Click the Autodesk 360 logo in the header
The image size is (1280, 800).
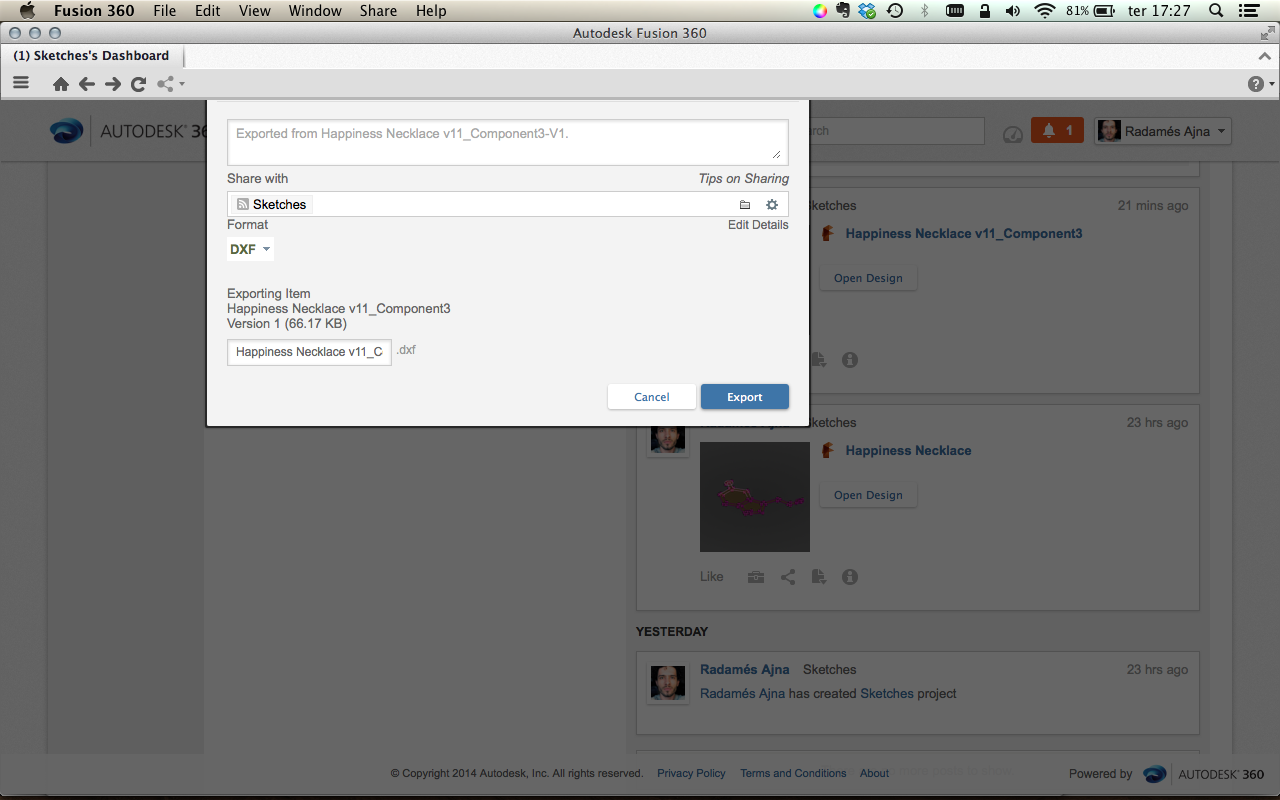(129, 131)
